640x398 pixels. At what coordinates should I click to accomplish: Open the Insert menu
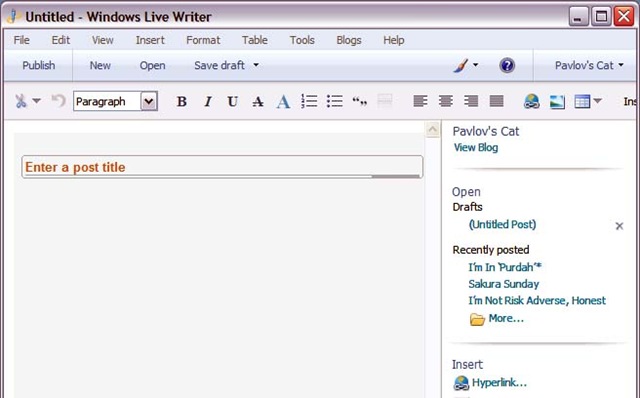pyautogui.click(x=150, y=40)
